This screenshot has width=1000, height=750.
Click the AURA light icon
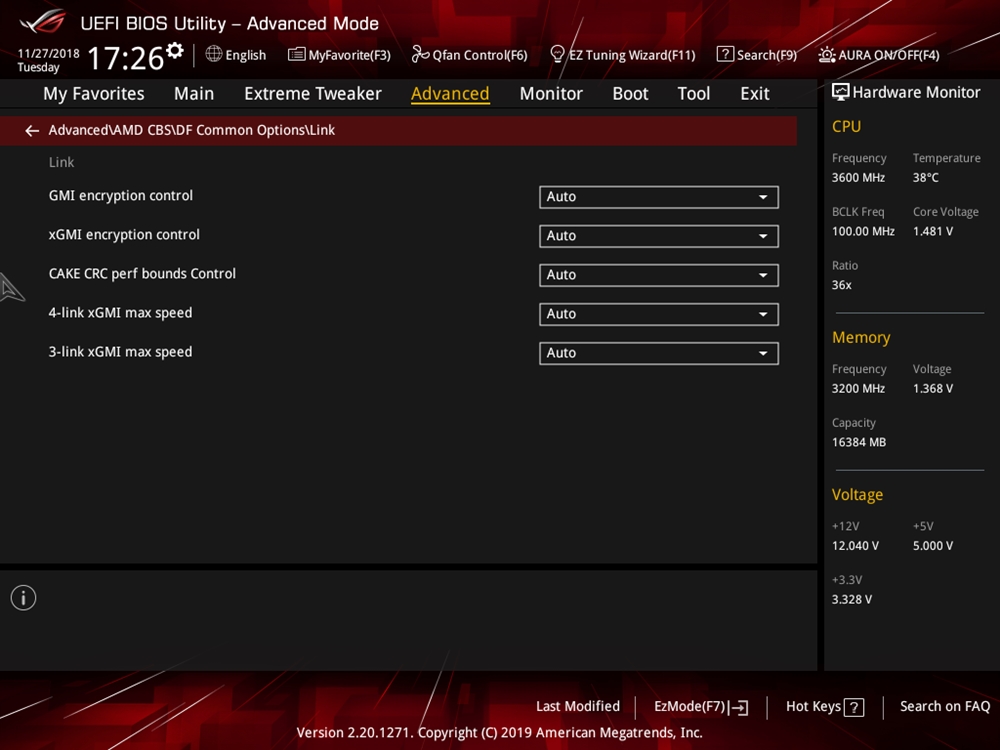pyautogui.click(x=827, y=55)
